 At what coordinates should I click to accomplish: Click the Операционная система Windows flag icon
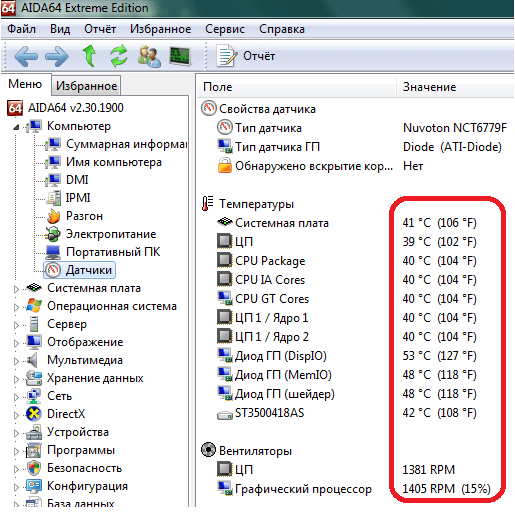[x=34, y=306]
